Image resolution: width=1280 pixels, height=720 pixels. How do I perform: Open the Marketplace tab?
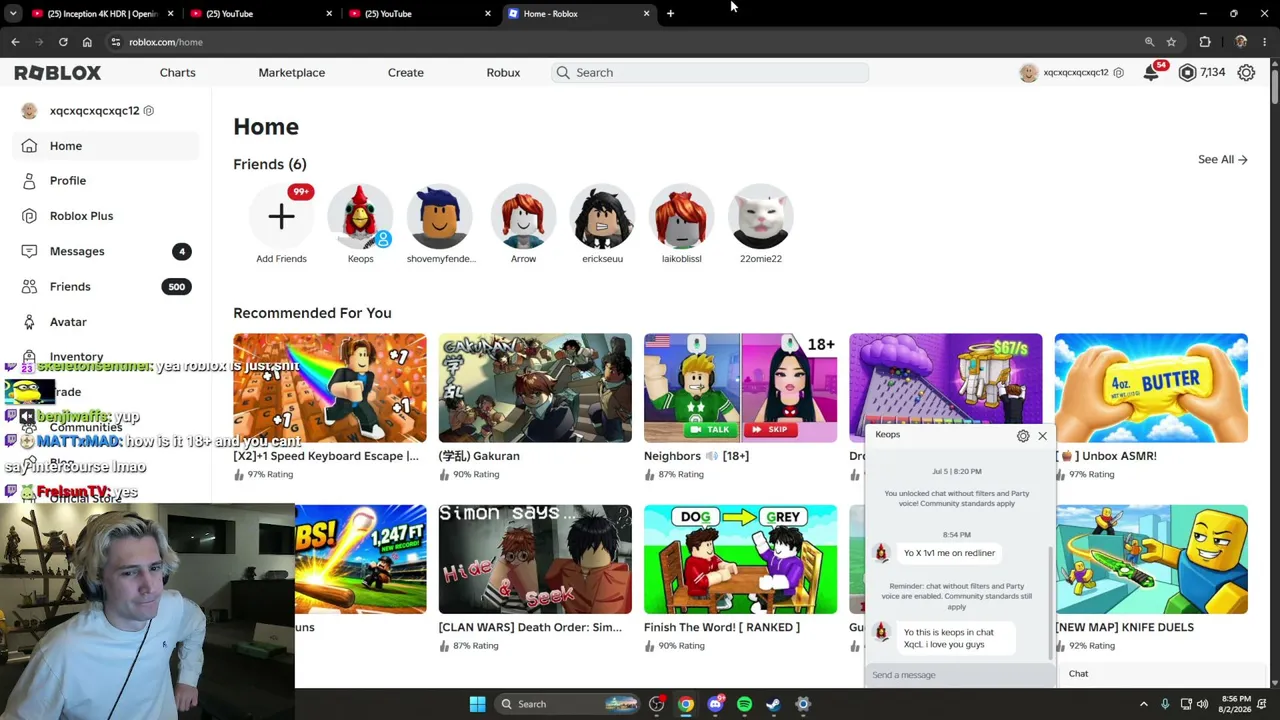pos(291,73)
